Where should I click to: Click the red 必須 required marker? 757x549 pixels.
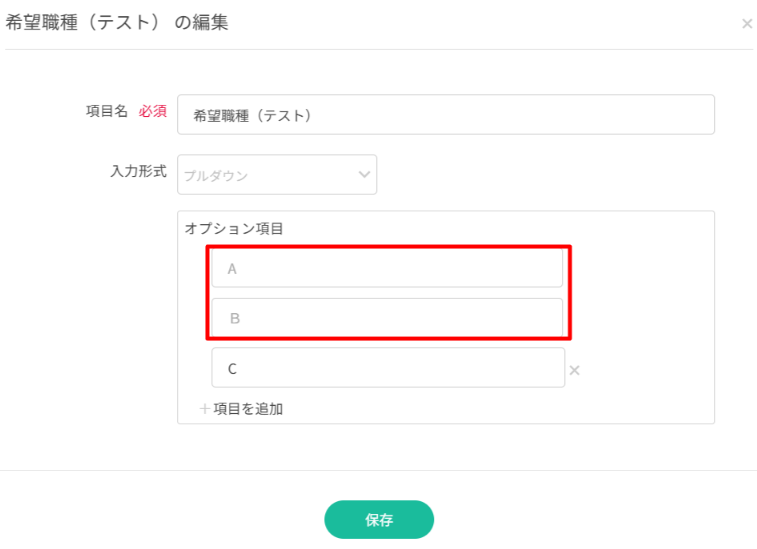(x=153, y=111)
